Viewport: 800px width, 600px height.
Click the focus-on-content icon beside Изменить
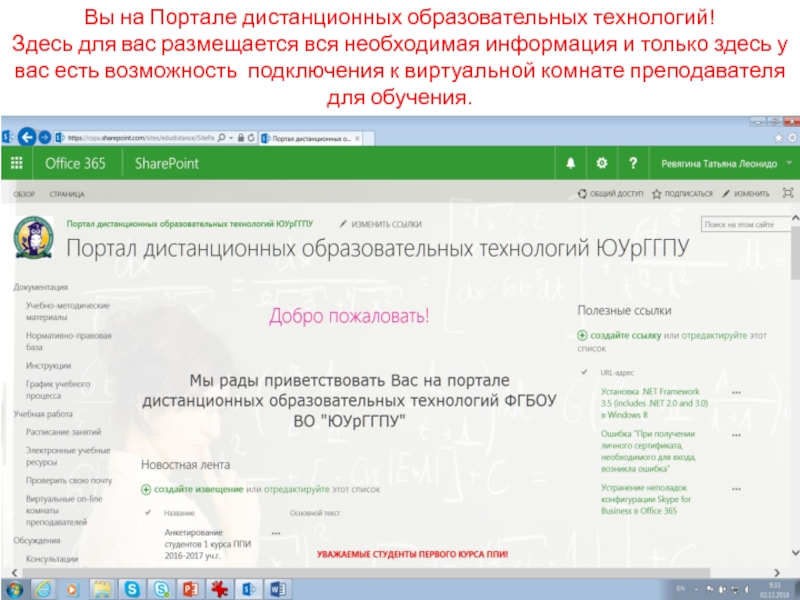[x=788, y=193]
